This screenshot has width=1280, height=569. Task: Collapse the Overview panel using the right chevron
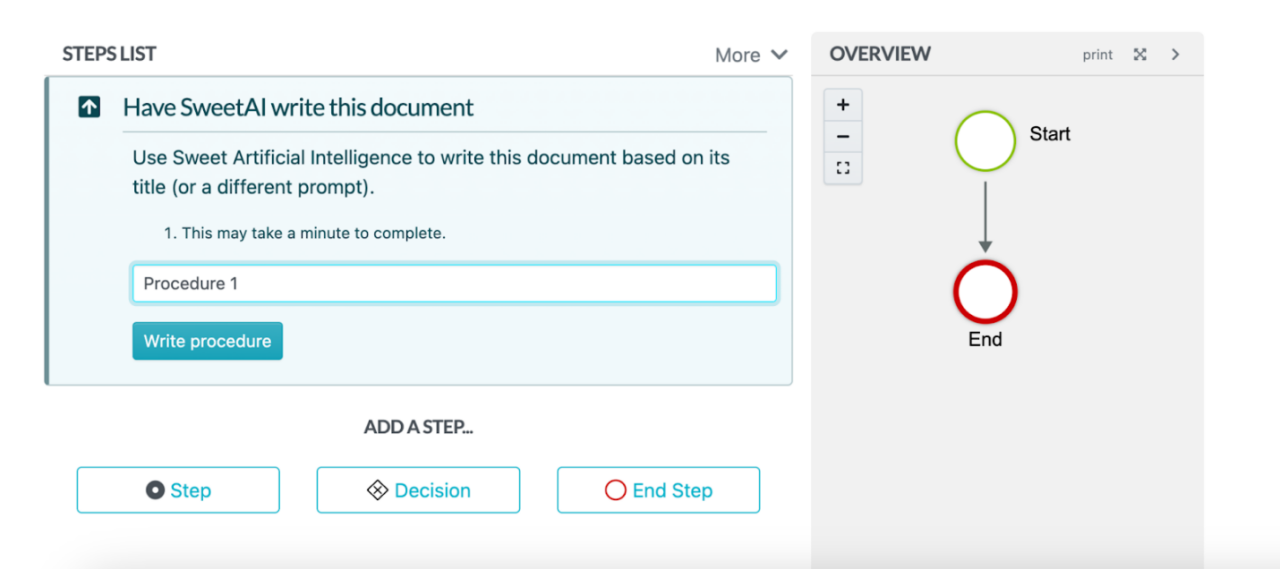1176,55
